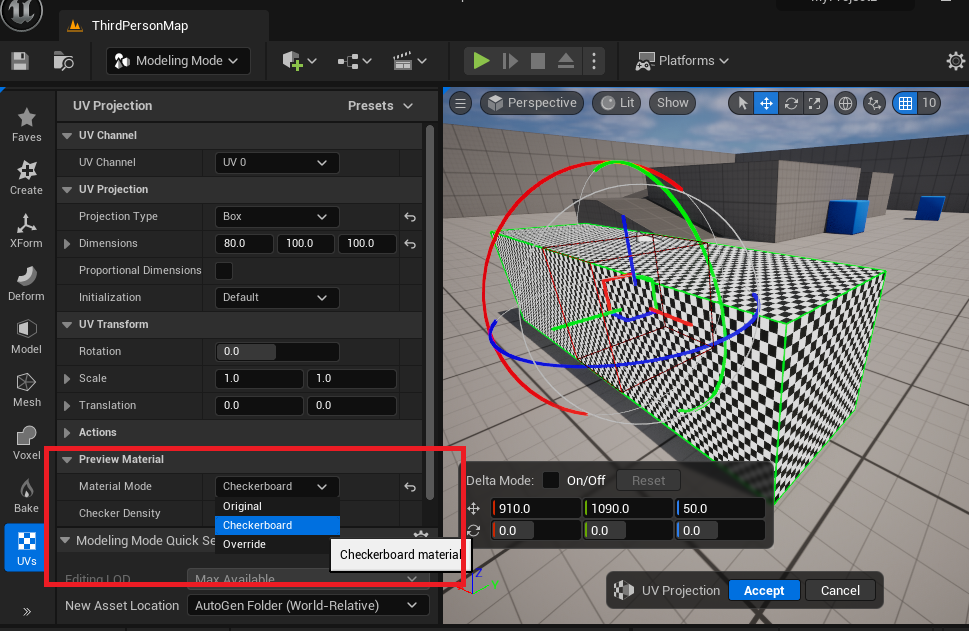Open the Presets dropdown
The width and height of the screenshot is (969, 631).
tap(380, 106)
